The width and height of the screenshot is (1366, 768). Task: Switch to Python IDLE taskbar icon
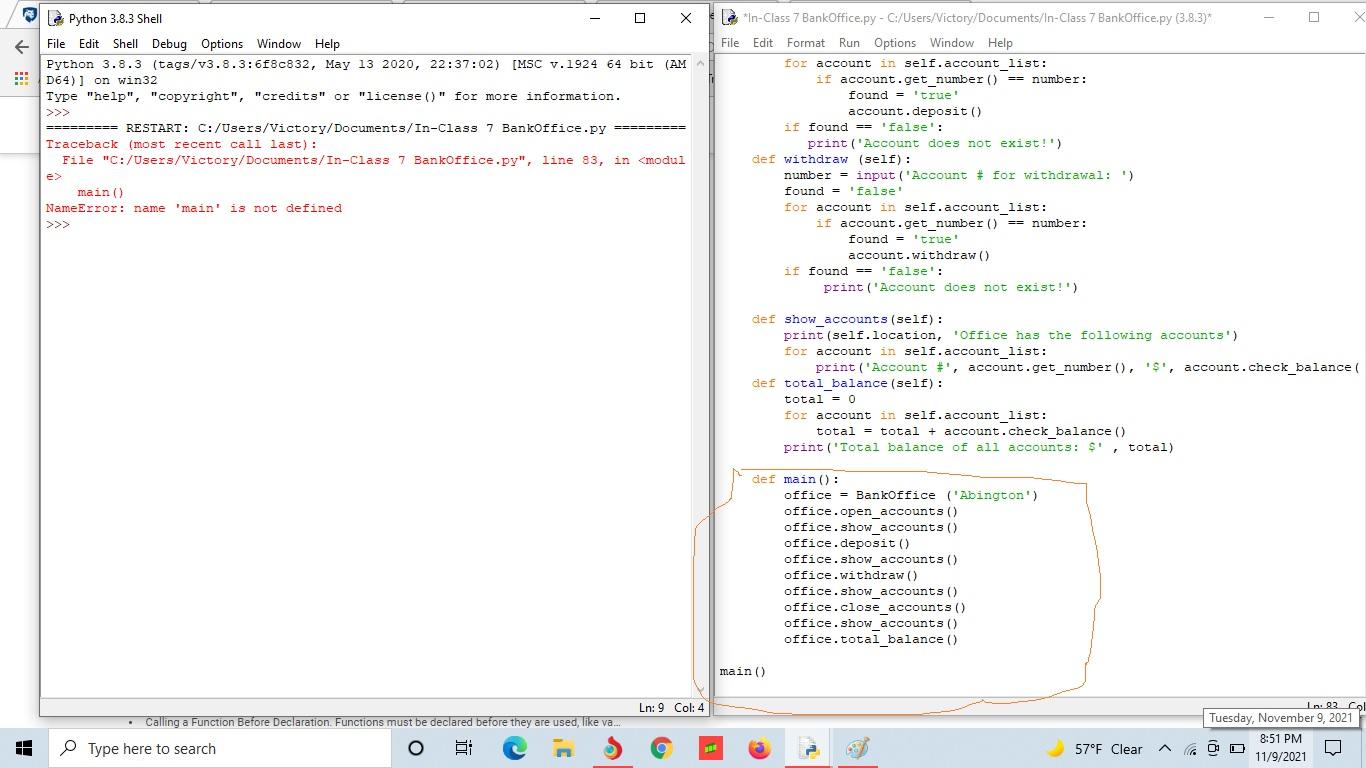(x=809, y=748)
